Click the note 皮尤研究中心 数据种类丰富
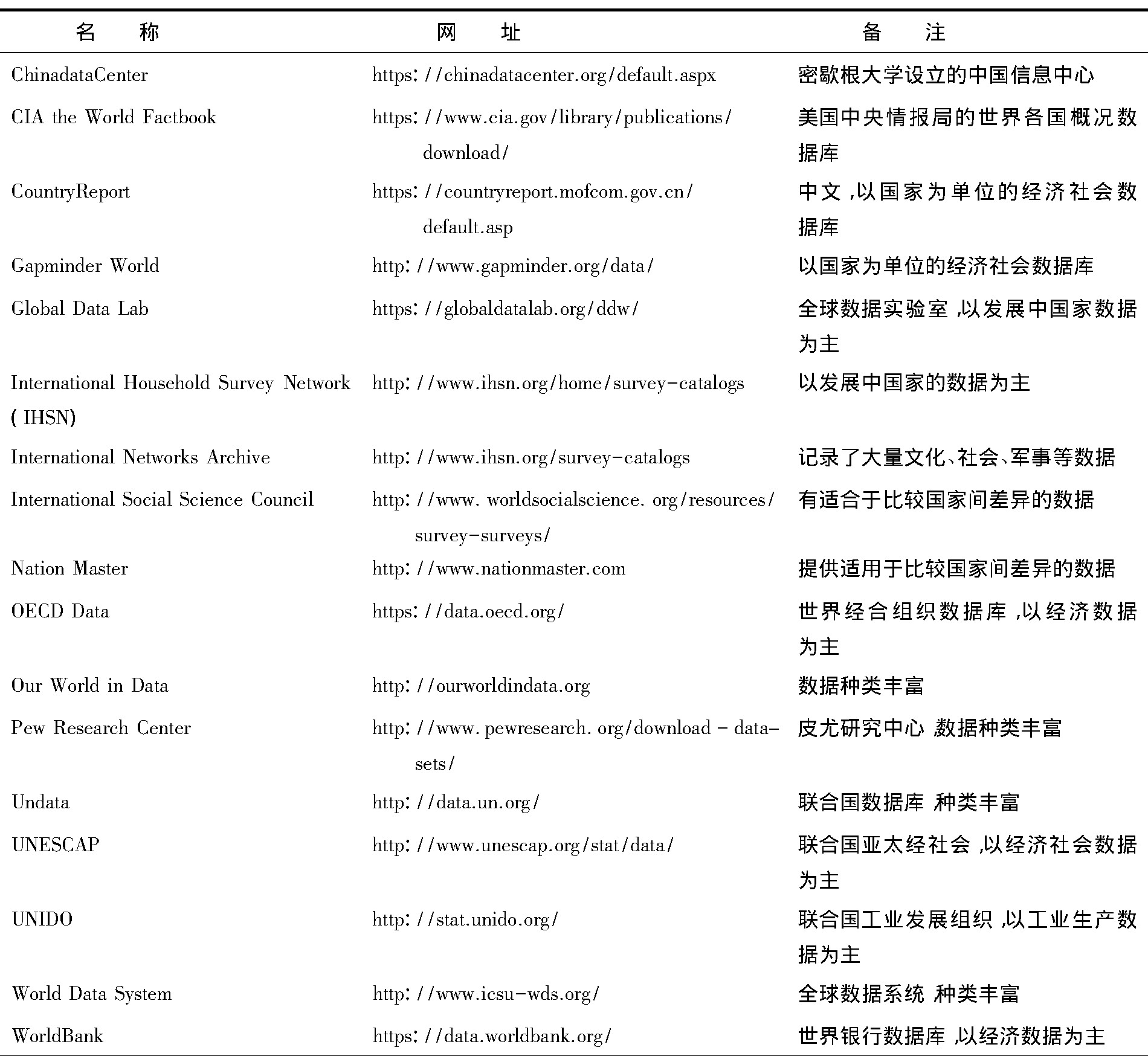1148x1056 pixels. [929, 729]
